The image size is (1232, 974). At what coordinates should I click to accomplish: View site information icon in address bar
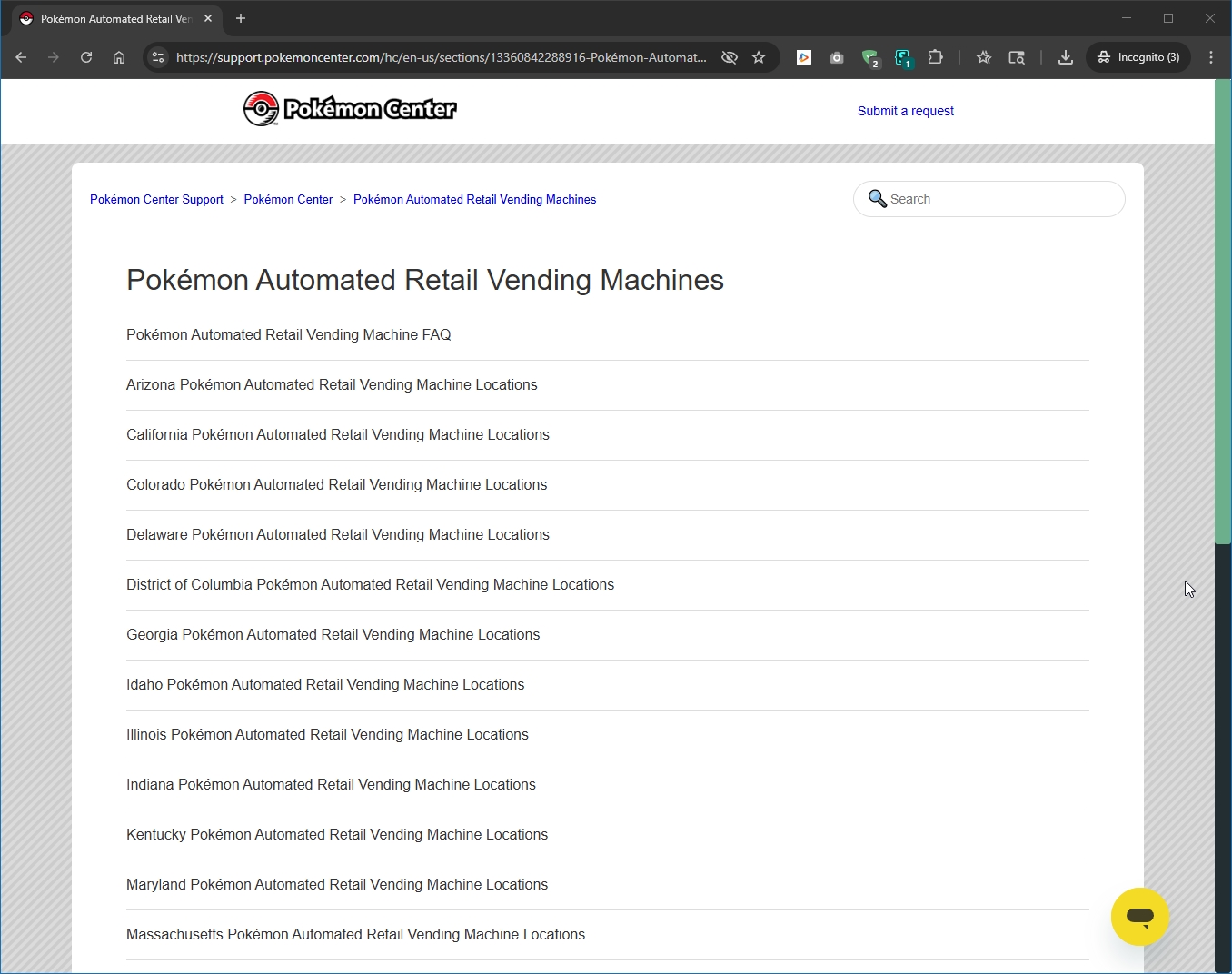point(158,57)
